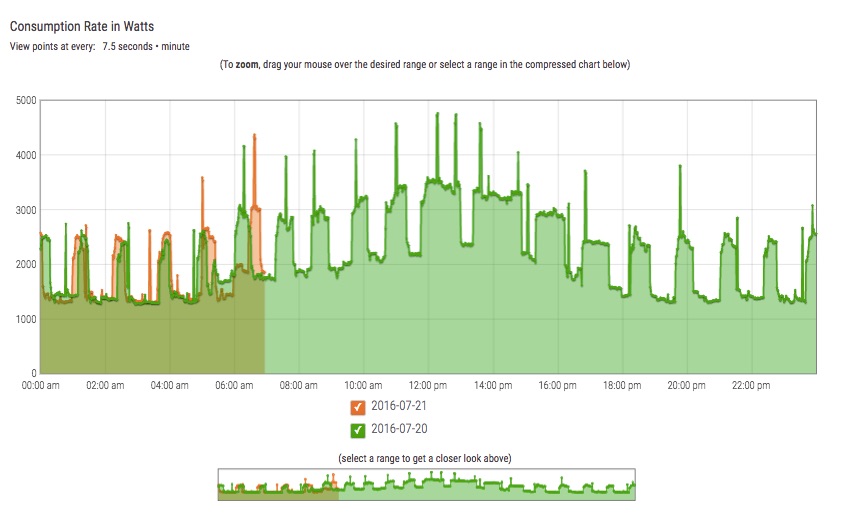Click the 06:00 am label on time axis
Screen dimensions: 844x521
click(x=233, y=385)
